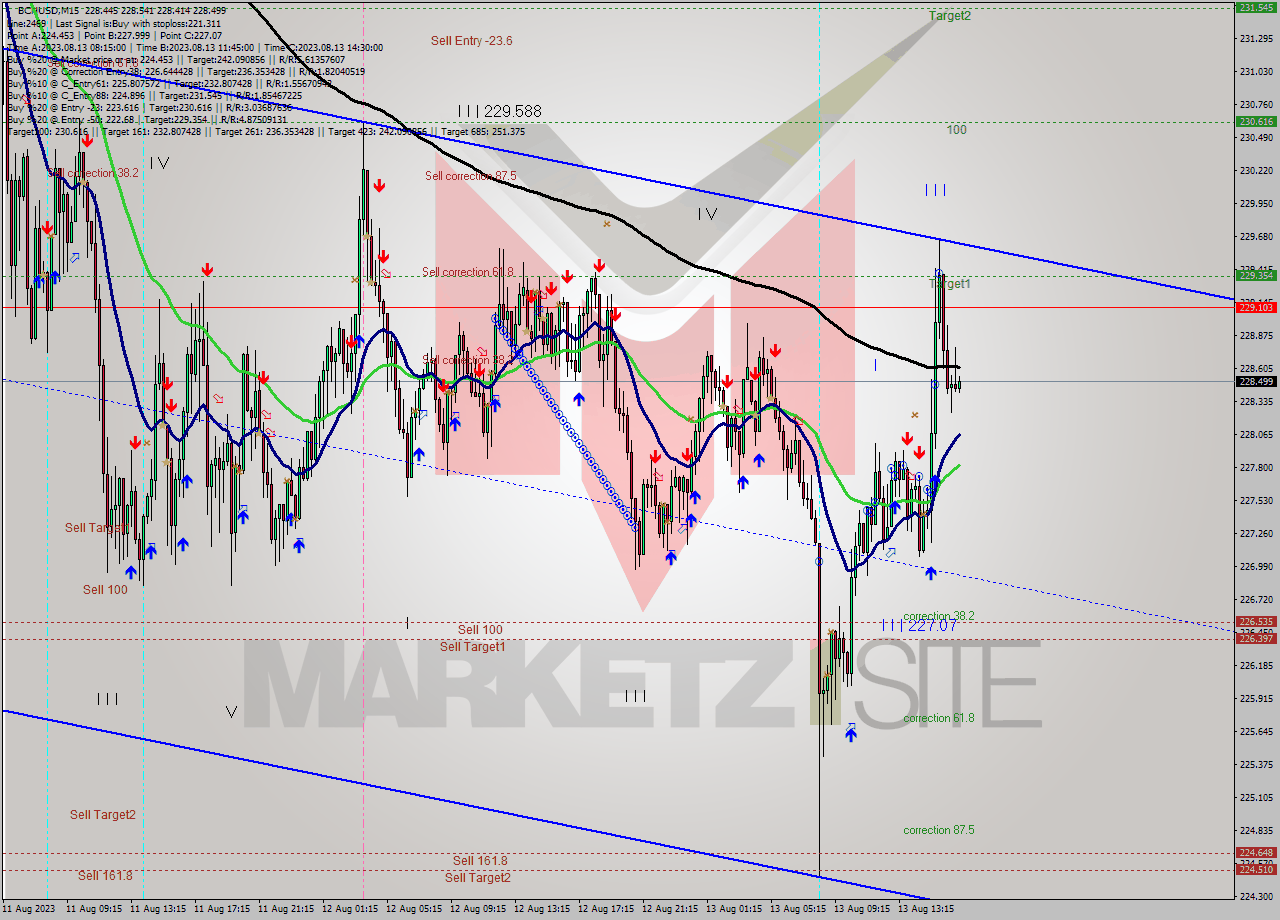Screen dimensions: 1280x920
Task: Click the green 'correction 61.8' label
Action: coord(939,718)
